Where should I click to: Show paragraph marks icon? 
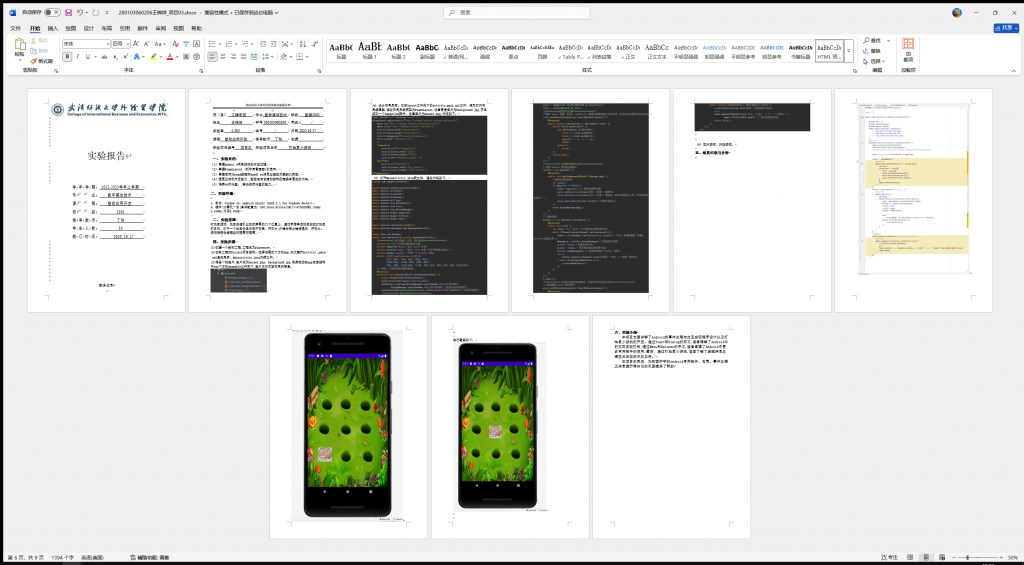314,44
